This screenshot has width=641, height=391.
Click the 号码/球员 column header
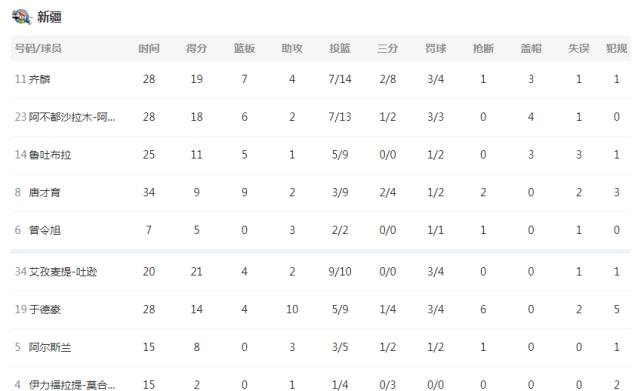(38, 48)
